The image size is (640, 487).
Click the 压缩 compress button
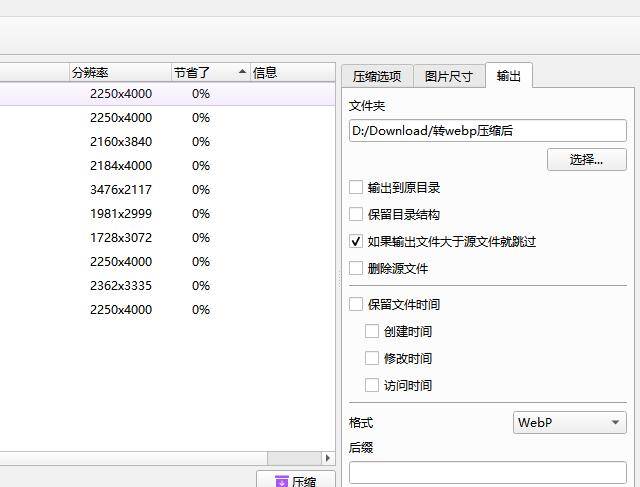(x=296, y=479)
